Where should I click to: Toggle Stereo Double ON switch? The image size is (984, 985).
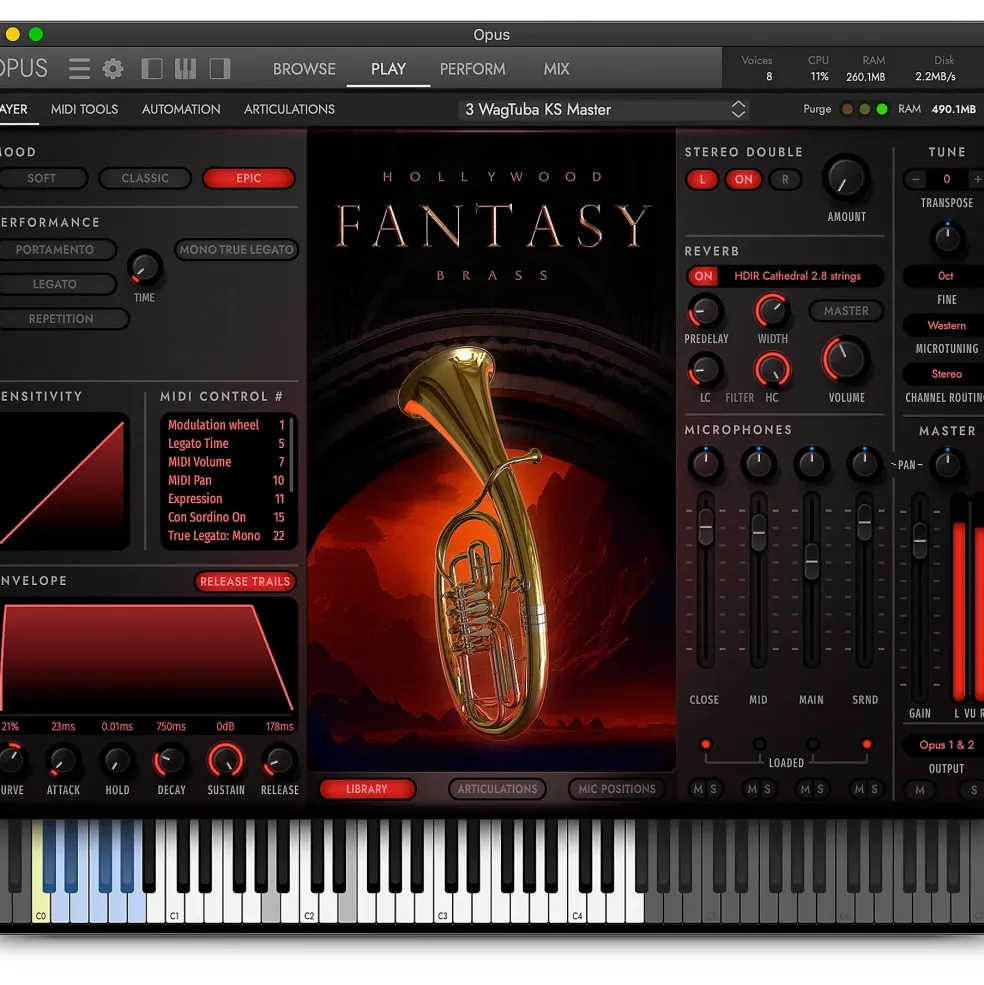coord(743,180)
